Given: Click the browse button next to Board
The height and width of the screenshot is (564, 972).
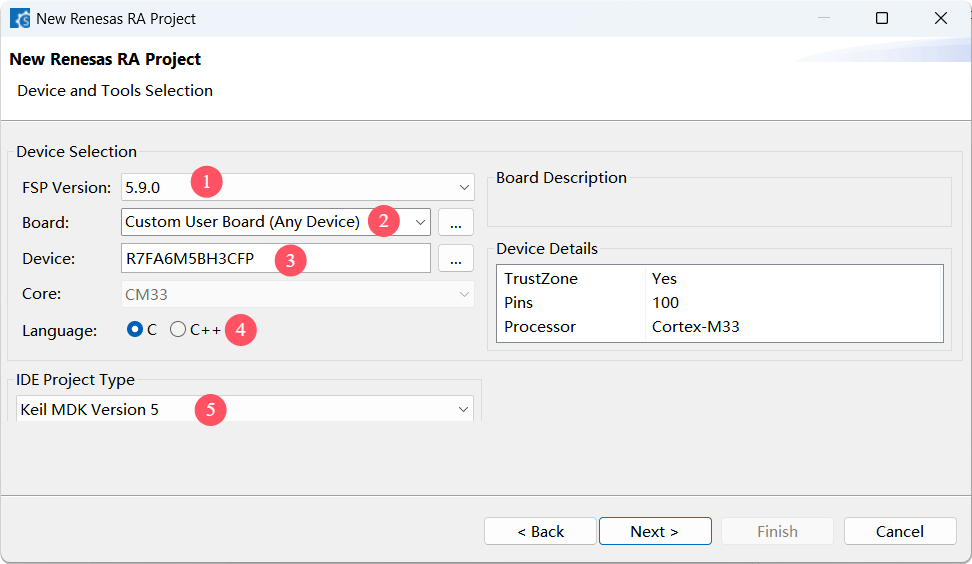Looking at the screenshot, I should point(456,223).
